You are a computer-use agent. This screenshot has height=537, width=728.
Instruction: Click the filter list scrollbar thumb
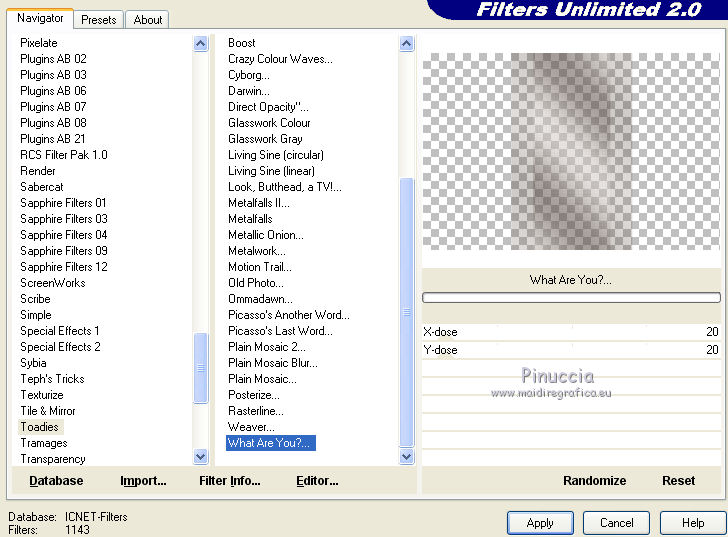point(406,312)
